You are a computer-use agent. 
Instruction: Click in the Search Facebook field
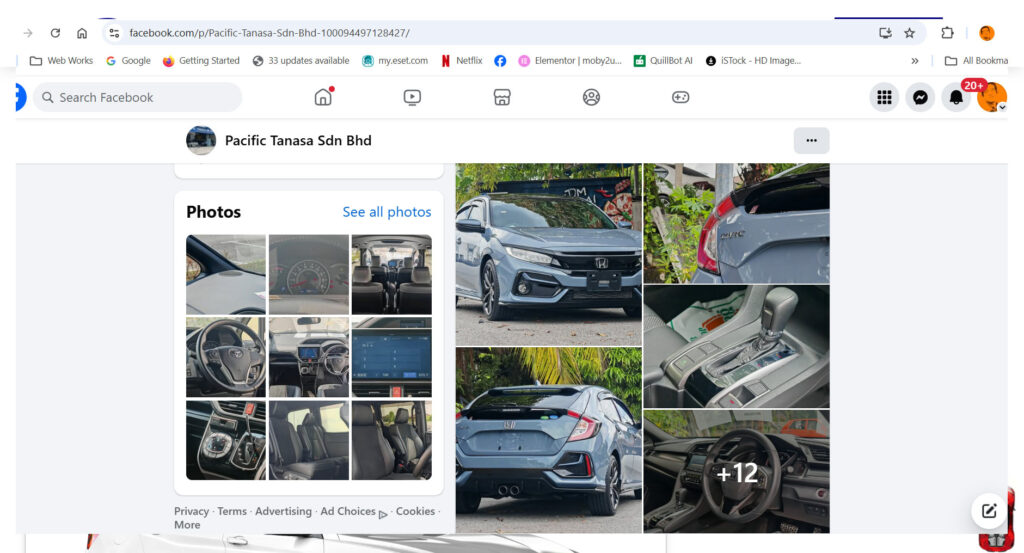pos(138,97)
